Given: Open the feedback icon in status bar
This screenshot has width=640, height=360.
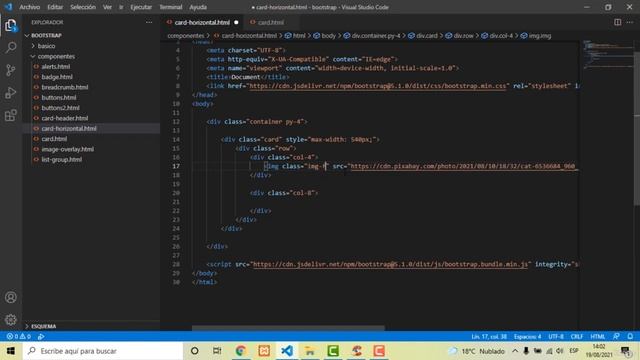Looking at the screenshot, I should pos(616,336).
